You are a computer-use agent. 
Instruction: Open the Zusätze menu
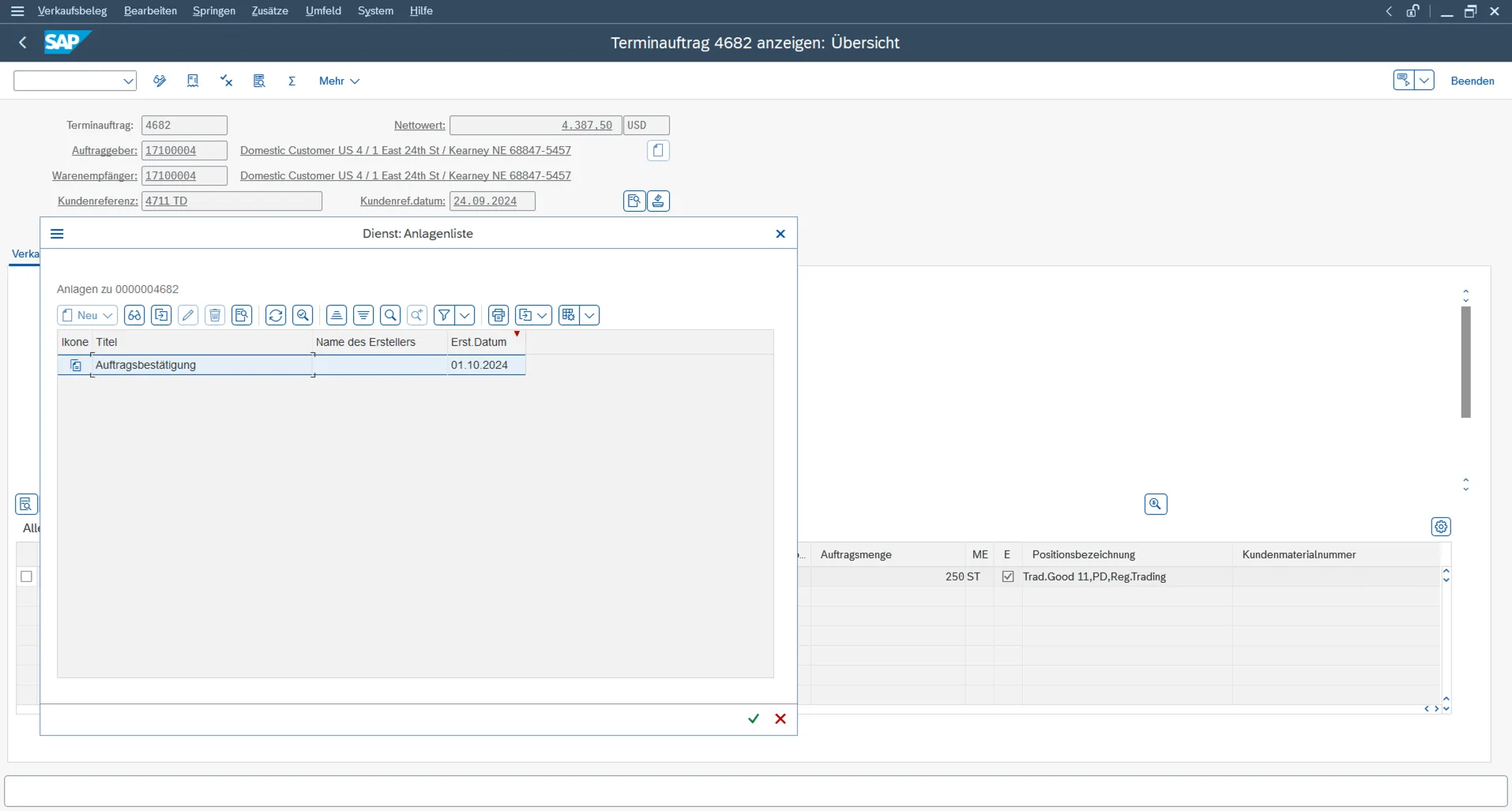[269, 11]
